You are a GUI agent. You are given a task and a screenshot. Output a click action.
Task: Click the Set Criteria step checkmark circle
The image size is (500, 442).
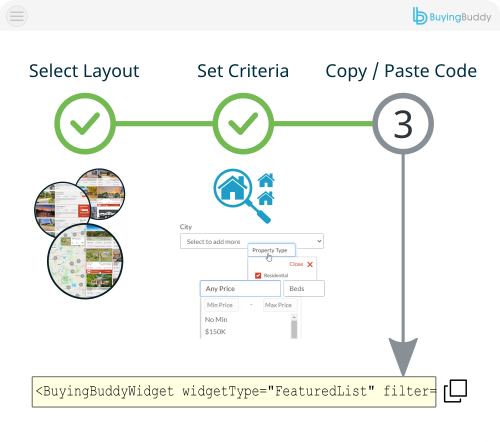243,124
